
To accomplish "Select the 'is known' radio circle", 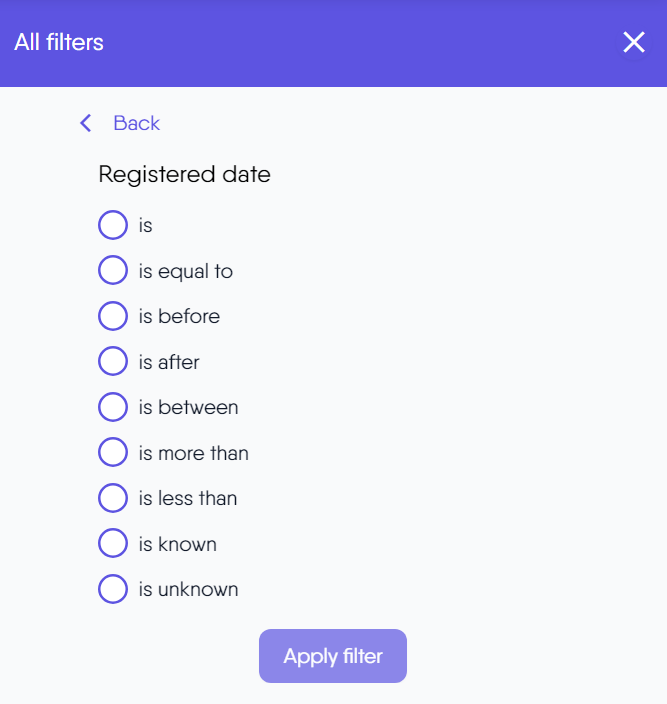I will click(113, 543).
